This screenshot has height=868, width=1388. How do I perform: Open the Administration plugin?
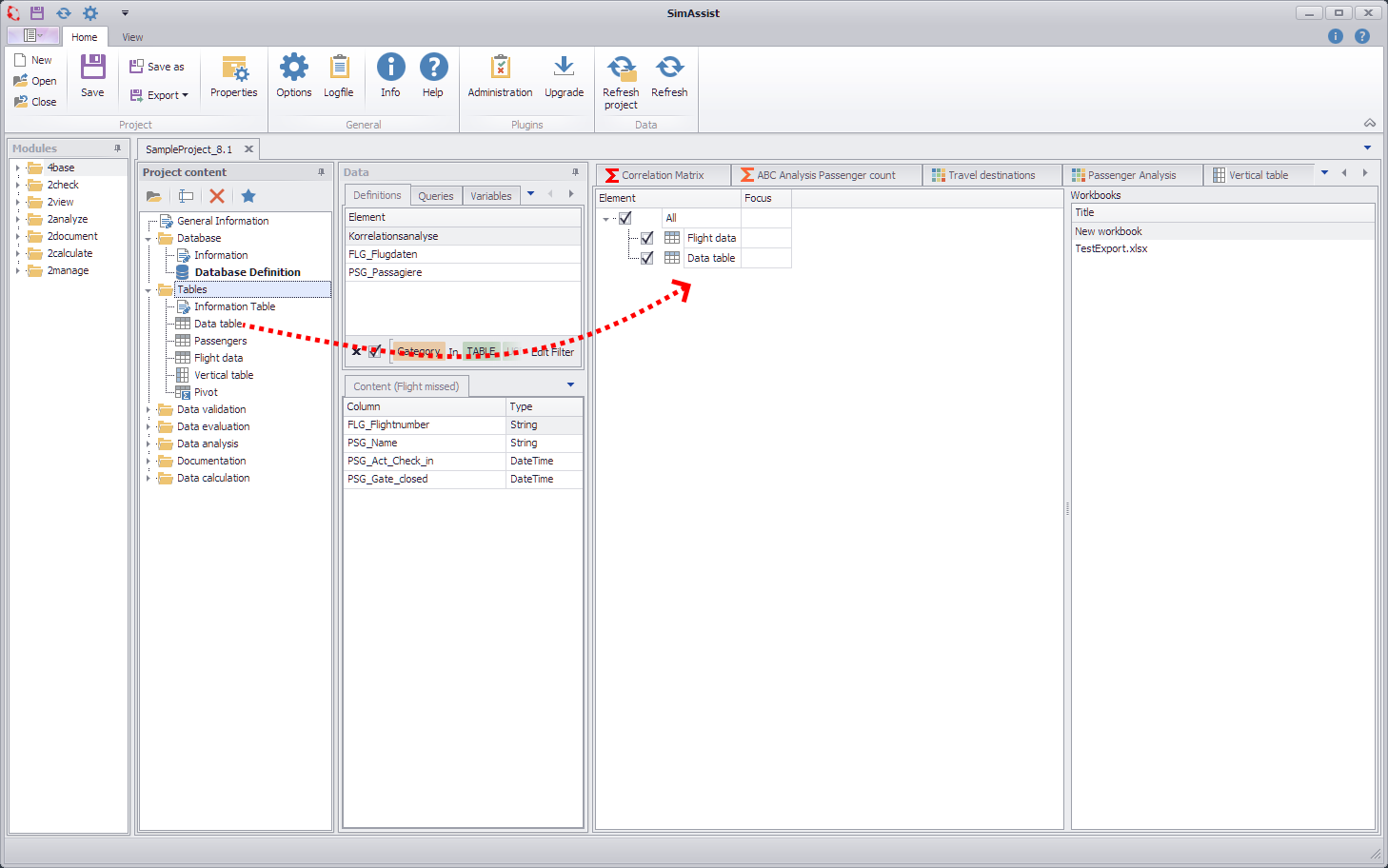pyautogui.click(x=499, y=76)
